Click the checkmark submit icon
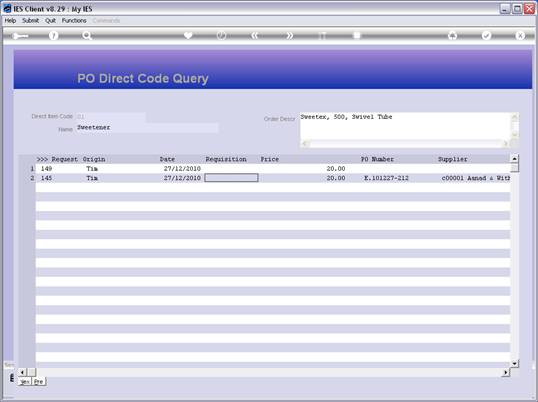 tap(486, 35)
